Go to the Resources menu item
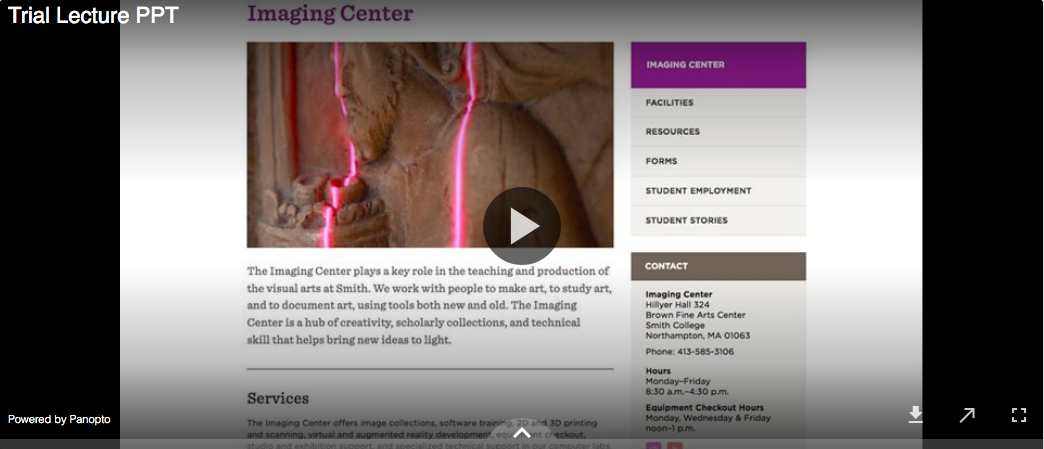 [718, 132]
